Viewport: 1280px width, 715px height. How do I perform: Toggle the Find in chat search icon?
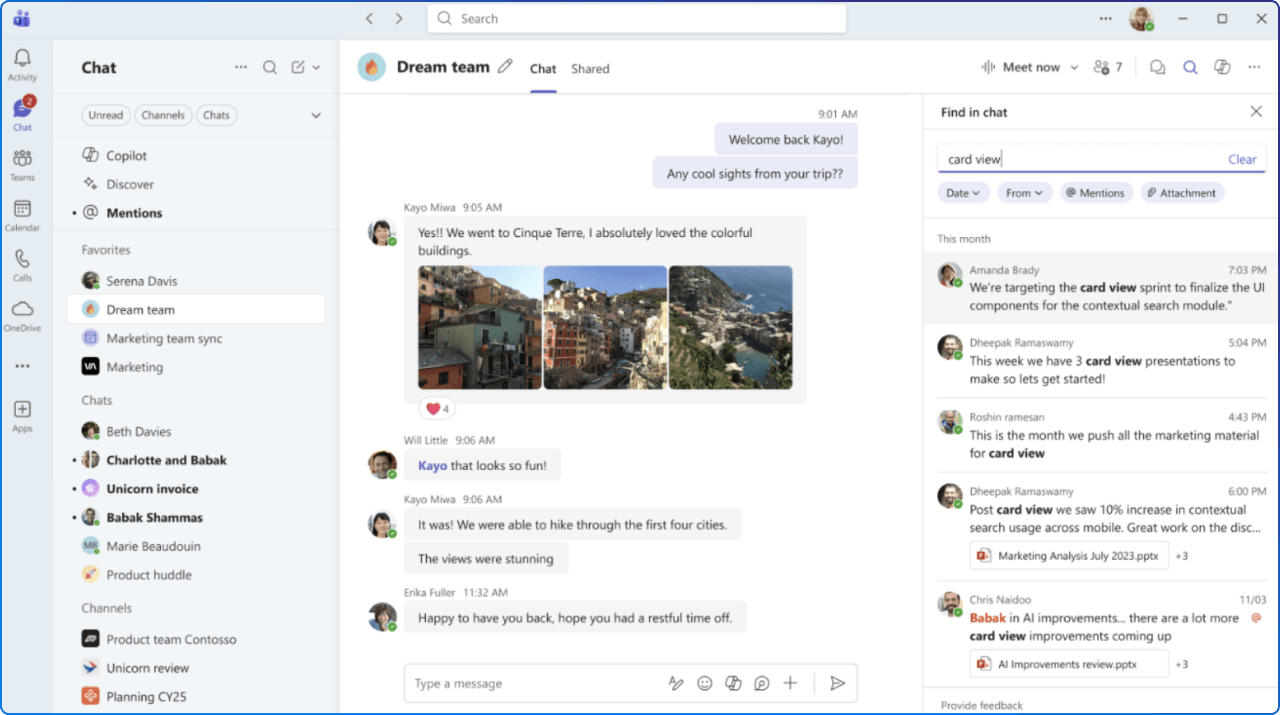coord(1190,67)
